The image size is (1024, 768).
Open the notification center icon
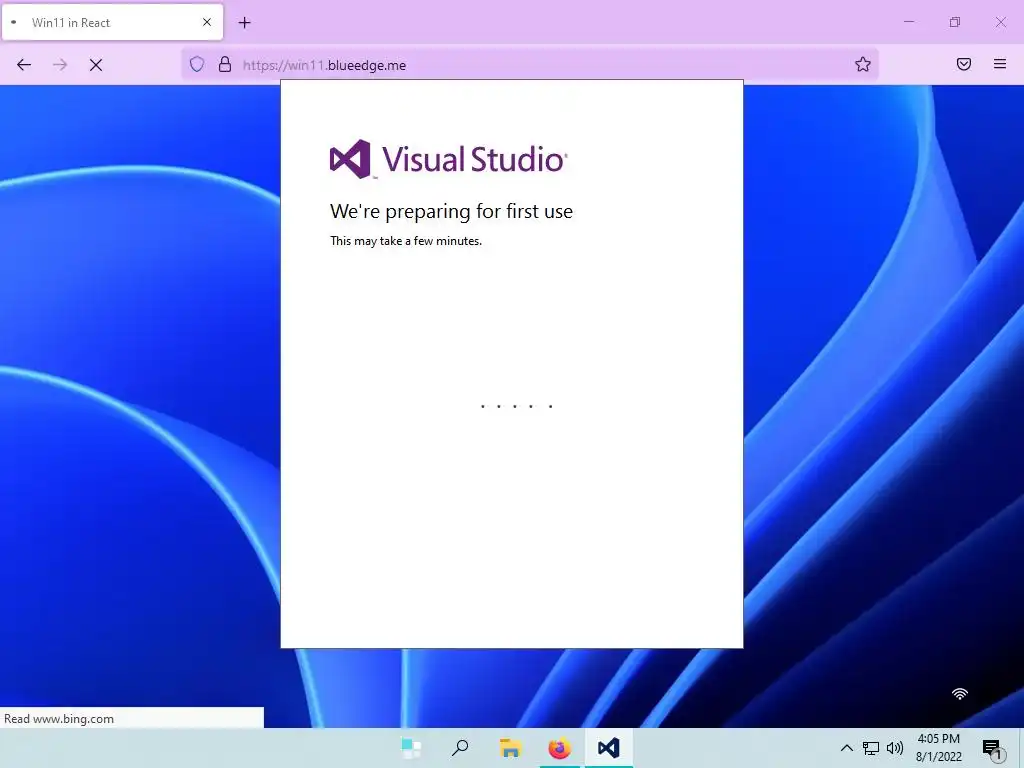[x=992, y=749]
